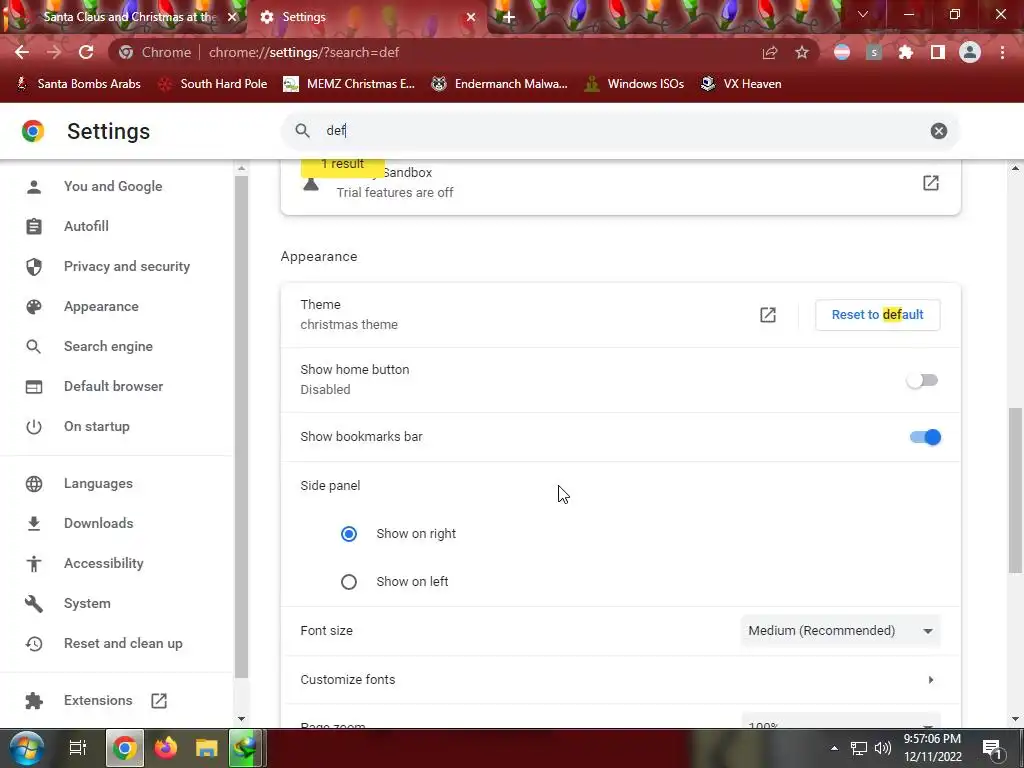Bookmark this tab with the star icon

802,52
